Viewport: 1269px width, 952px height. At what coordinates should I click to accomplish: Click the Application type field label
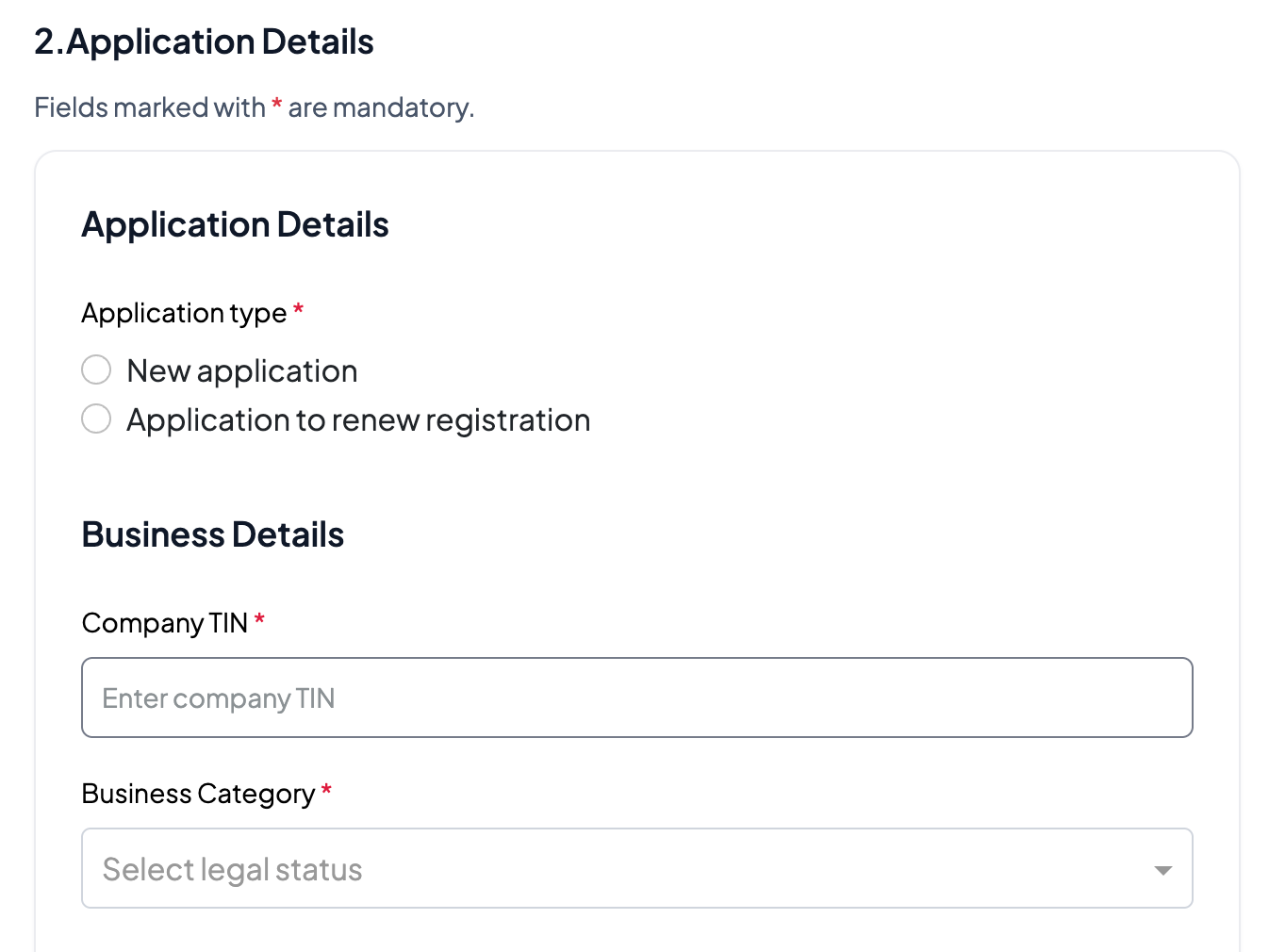(x=184, y=313)
